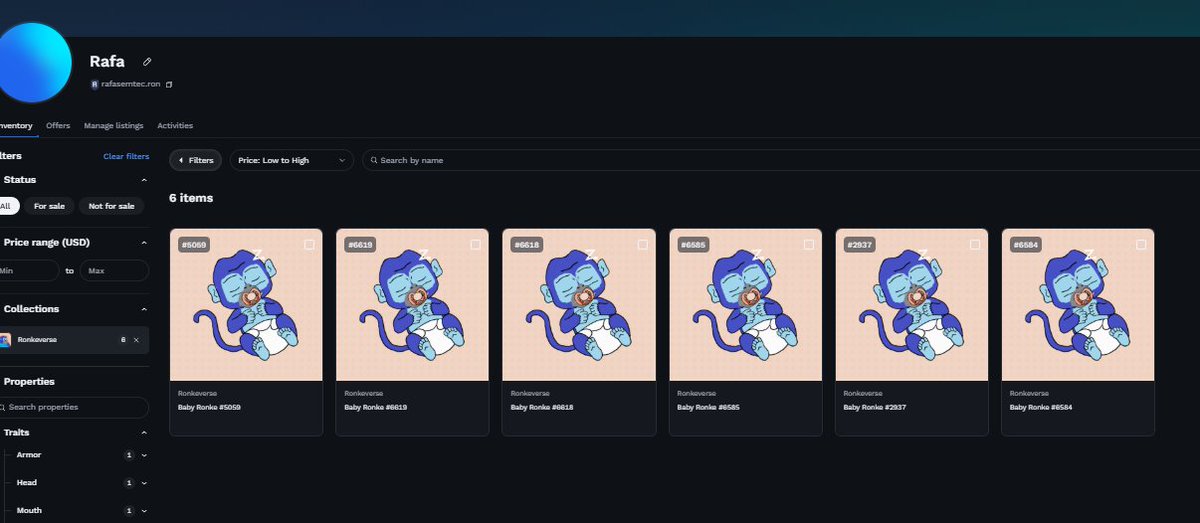Copy the rafasemtec.ron address

pos(169,85)
